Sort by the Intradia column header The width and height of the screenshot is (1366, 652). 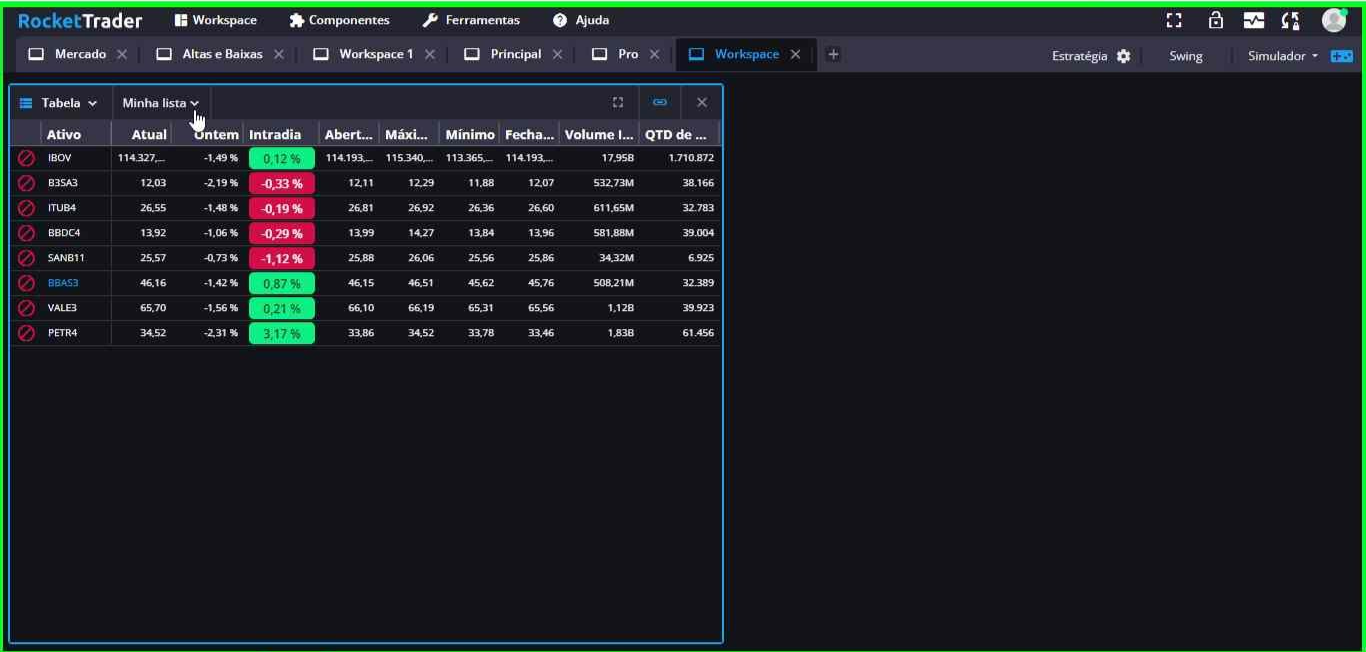275,134
